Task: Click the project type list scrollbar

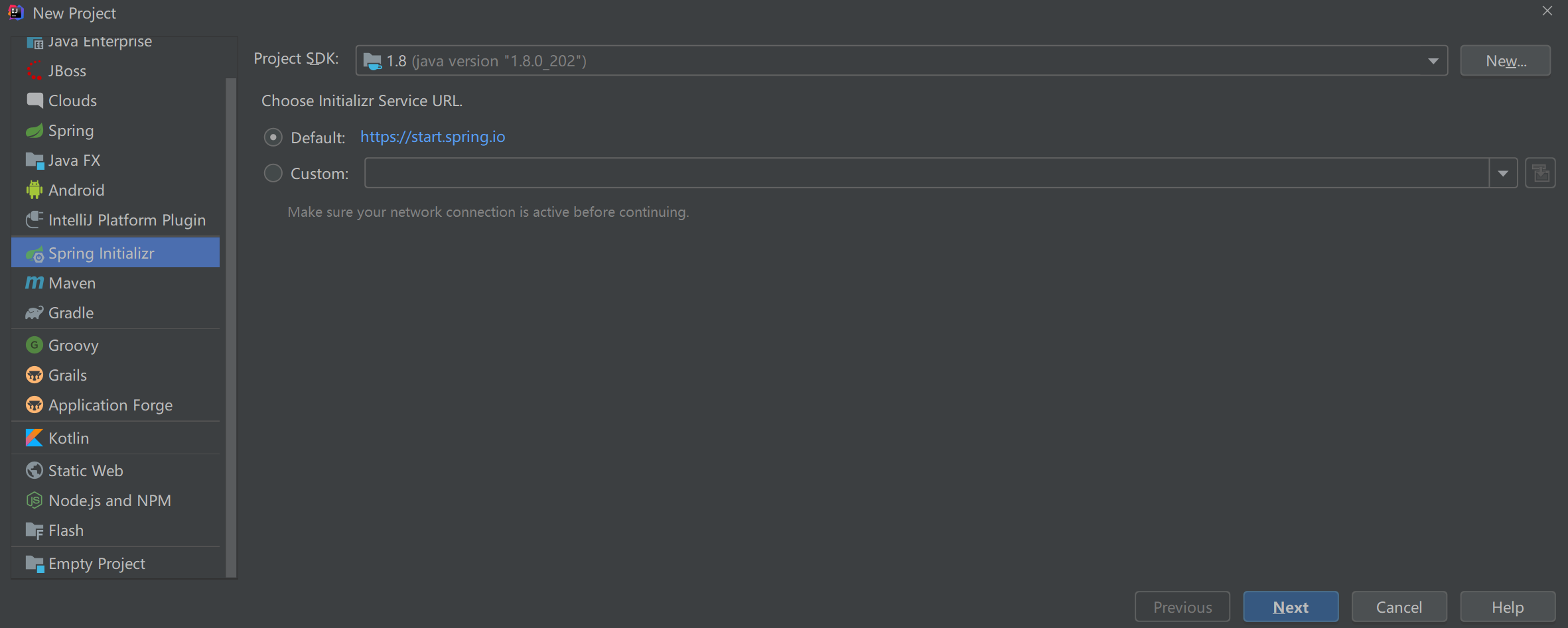Action: (x=231, y=325)
